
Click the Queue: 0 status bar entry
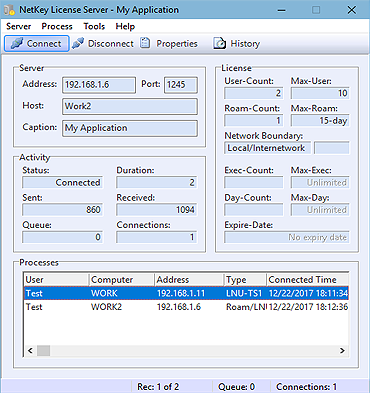(236, 387)
